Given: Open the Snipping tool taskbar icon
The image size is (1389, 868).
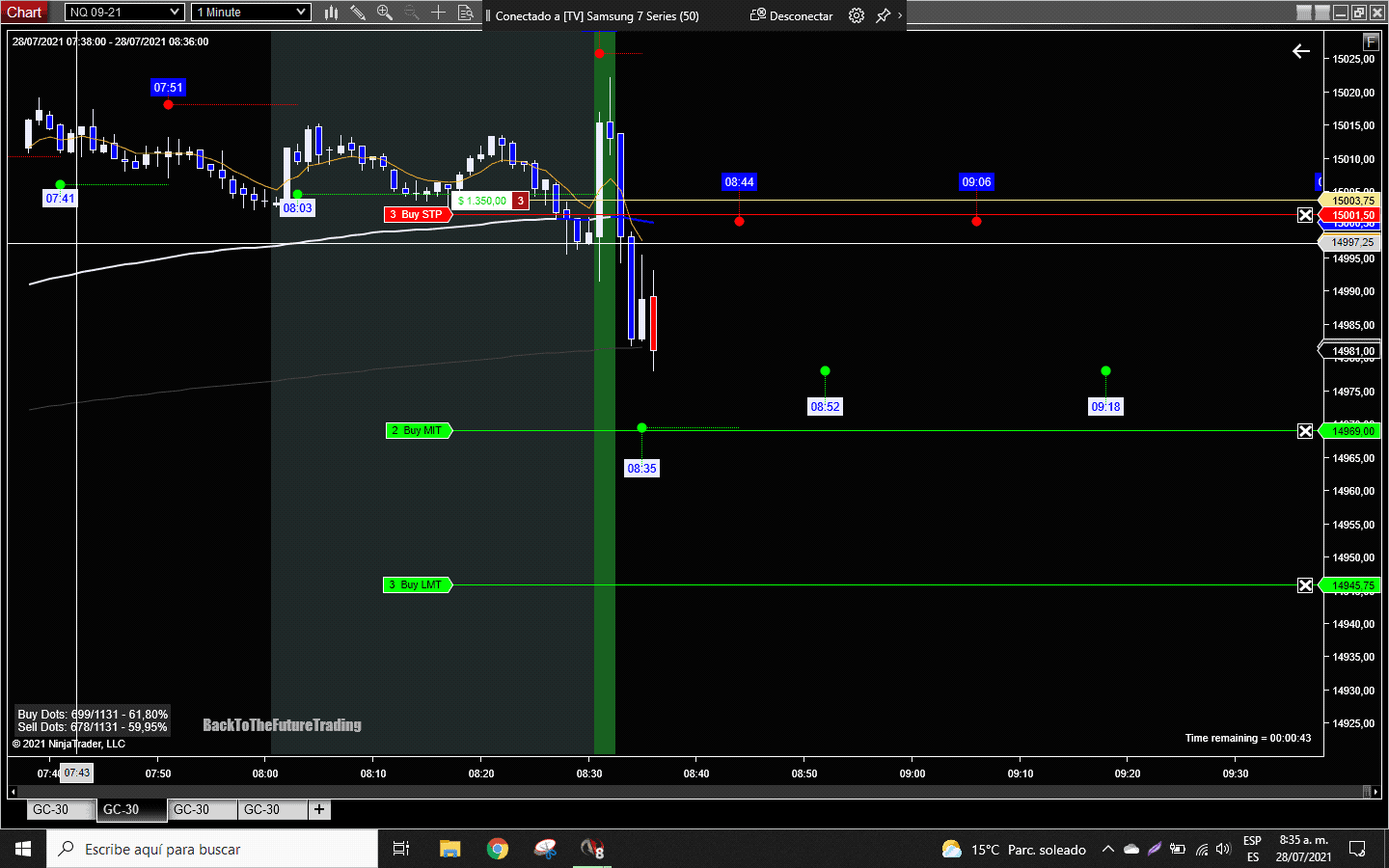Looking at the screenshot, I should pyautogui.click(x=546, y=849).
